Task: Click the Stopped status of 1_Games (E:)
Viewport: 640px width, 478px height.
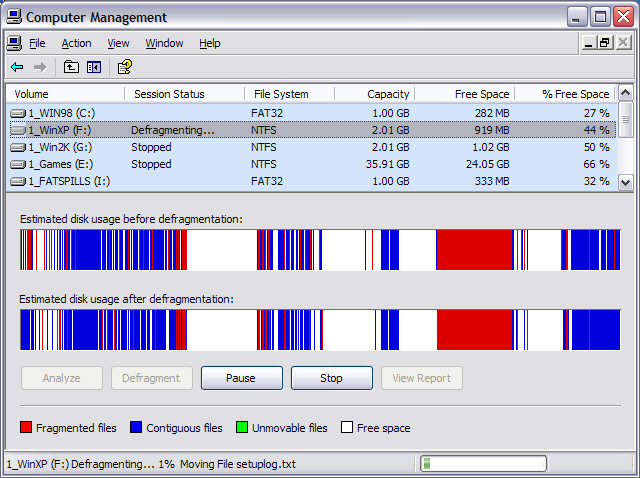Action: tap(151, 164)
